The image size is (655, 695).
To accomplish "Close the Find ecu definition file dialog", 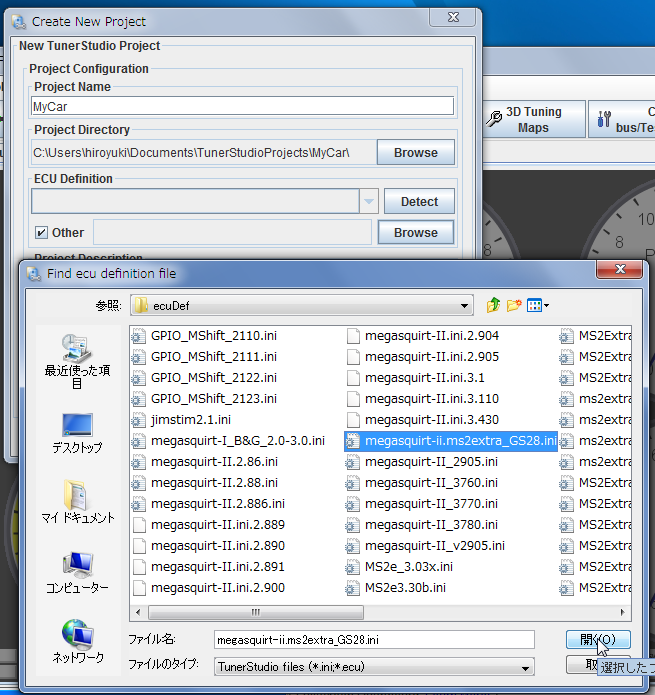I will [620, 269].
